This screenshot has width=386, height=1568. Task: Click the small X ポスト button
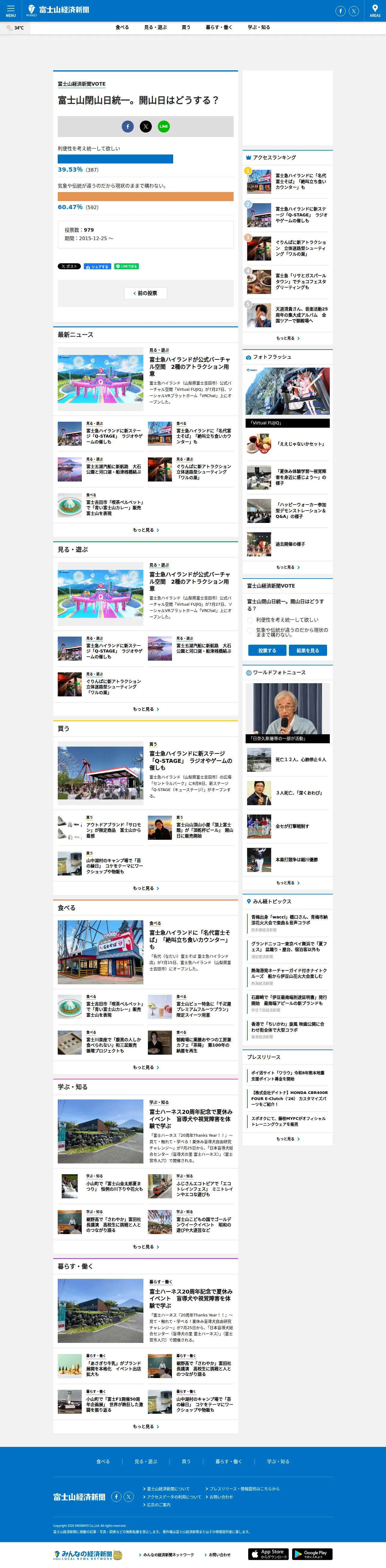tap(69, 267)
